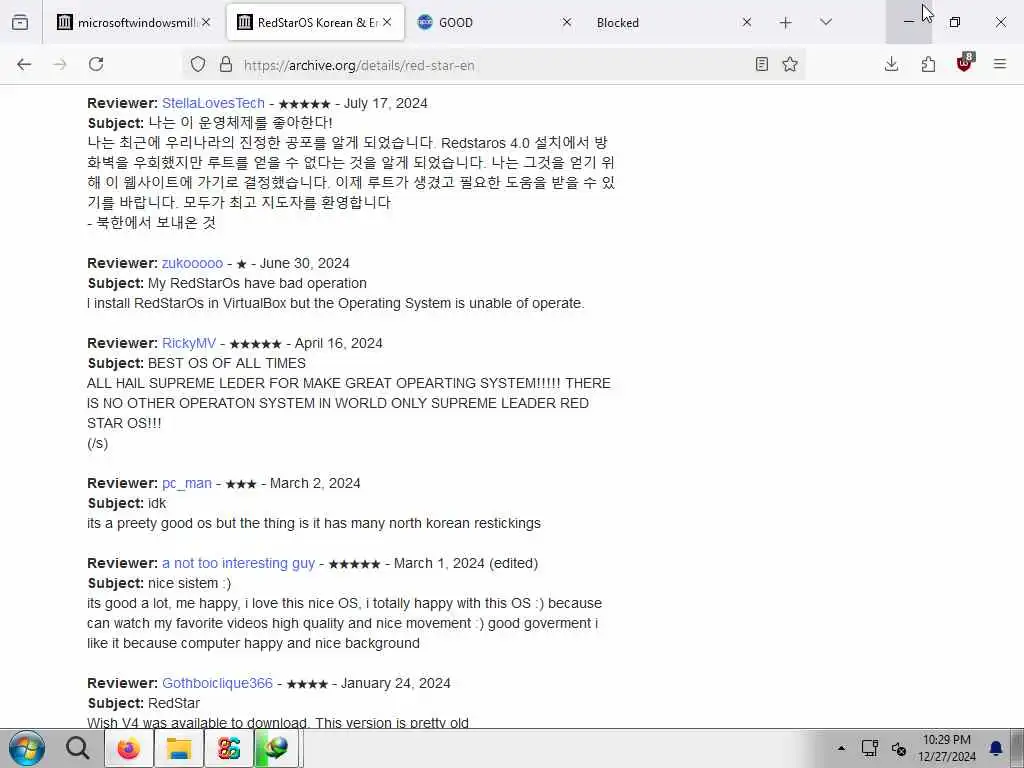Open File Explorer from taskbar

coord(178,748)
